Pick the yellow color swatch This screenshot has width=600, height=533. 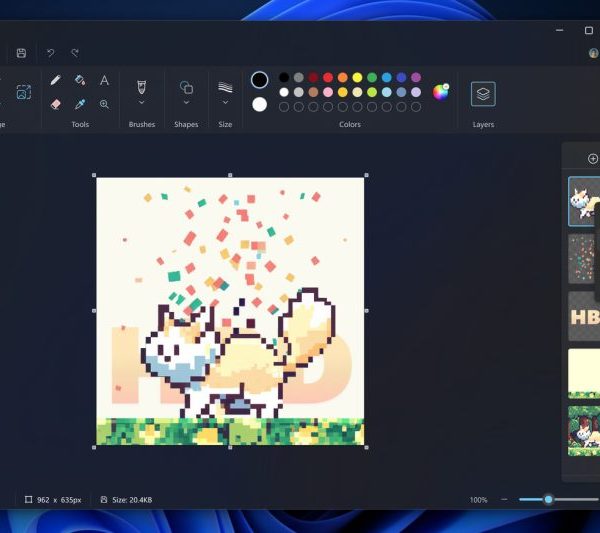click(x=357, y=78)
